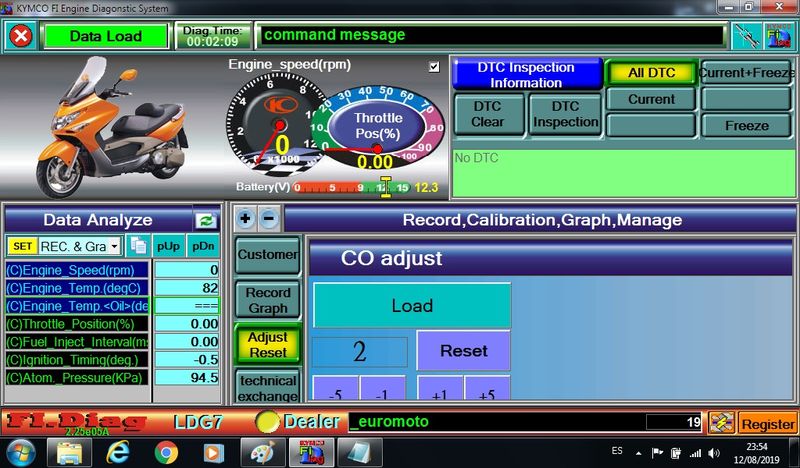The width and height of the screenshot is (800, 468).
Task: Select the Current DTC option
Action: tap(651, 99)
